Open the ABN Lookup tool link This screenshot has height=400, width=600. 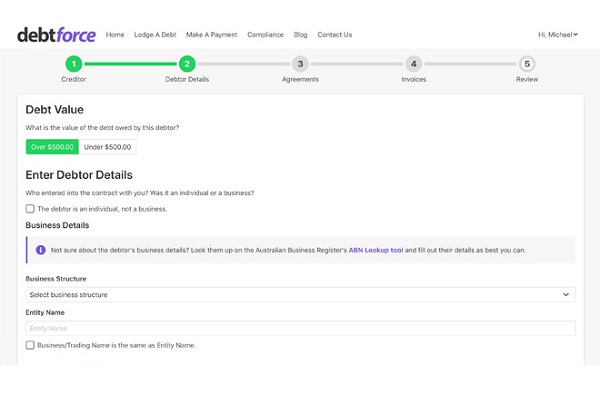pos(376,250)
